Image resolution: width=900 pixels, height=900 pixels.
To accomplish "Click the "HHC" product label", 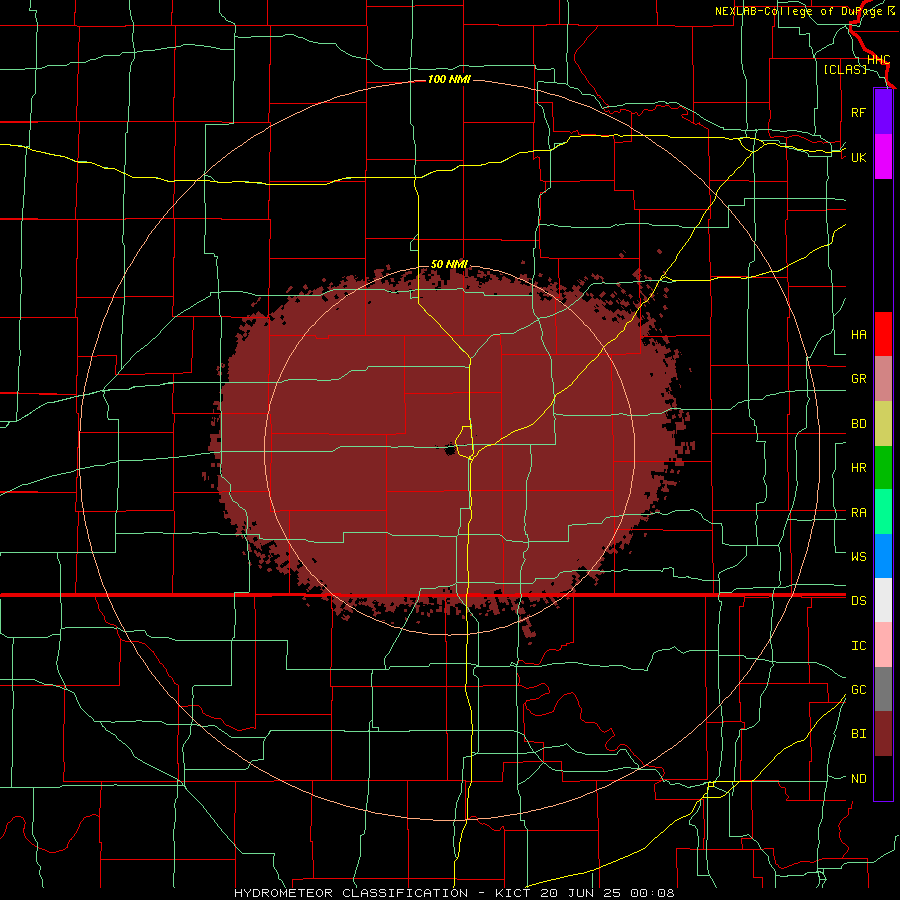I will click(878, 60).
